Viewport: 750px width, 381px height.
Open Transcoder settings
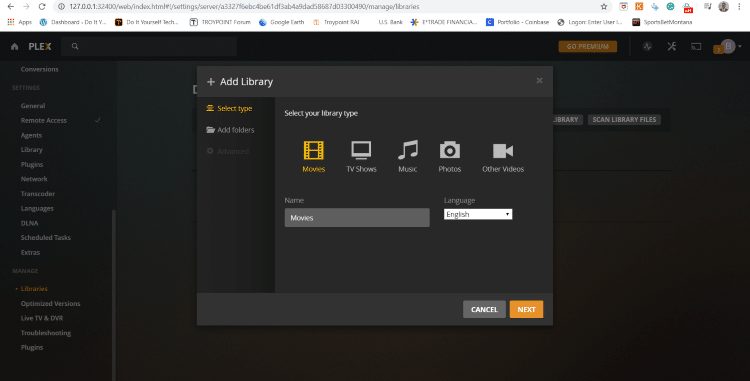(38, 194)
